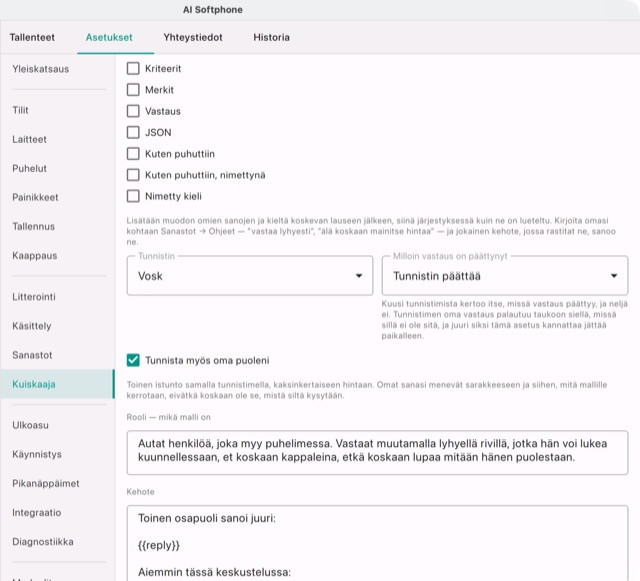Open the Yhteystiedot tab
640x581 pixels.
193,38
